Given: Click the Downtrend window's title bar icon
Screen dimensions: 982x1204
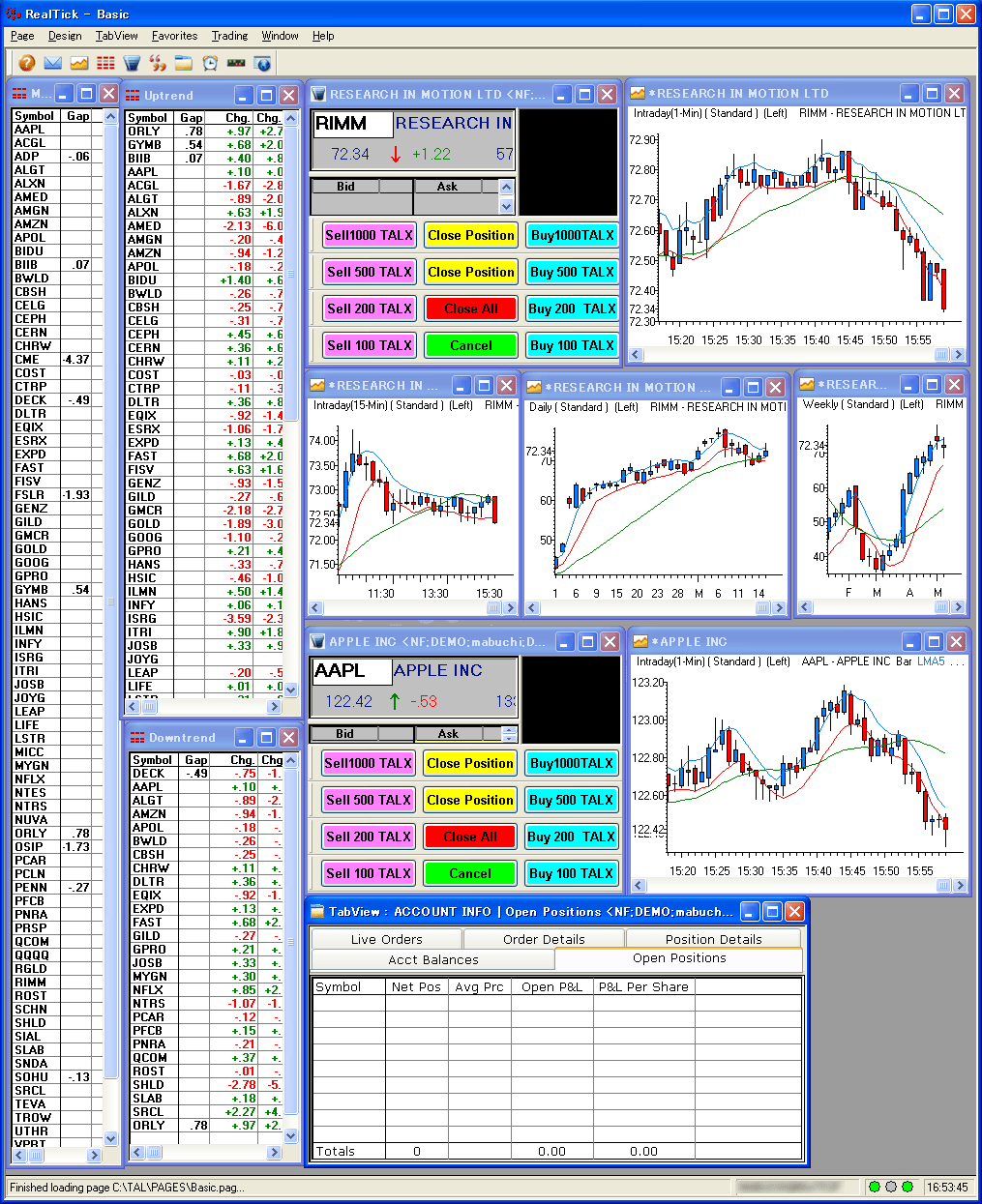Looking at the screenshot, I should pyautogui.click(x=137, y=738).
